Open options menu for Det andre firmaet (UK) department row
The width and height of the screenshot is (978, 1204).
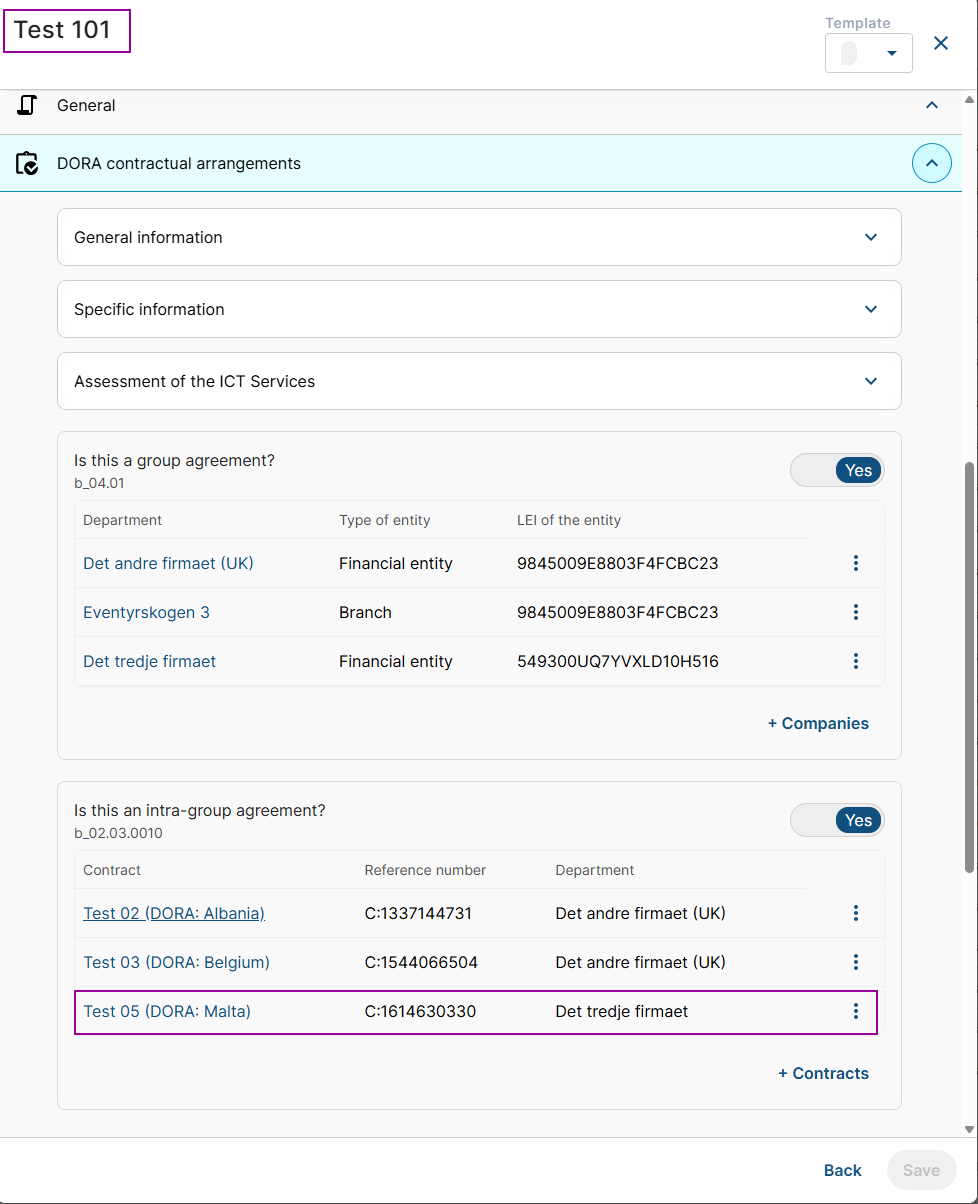(x=855, y=563)
